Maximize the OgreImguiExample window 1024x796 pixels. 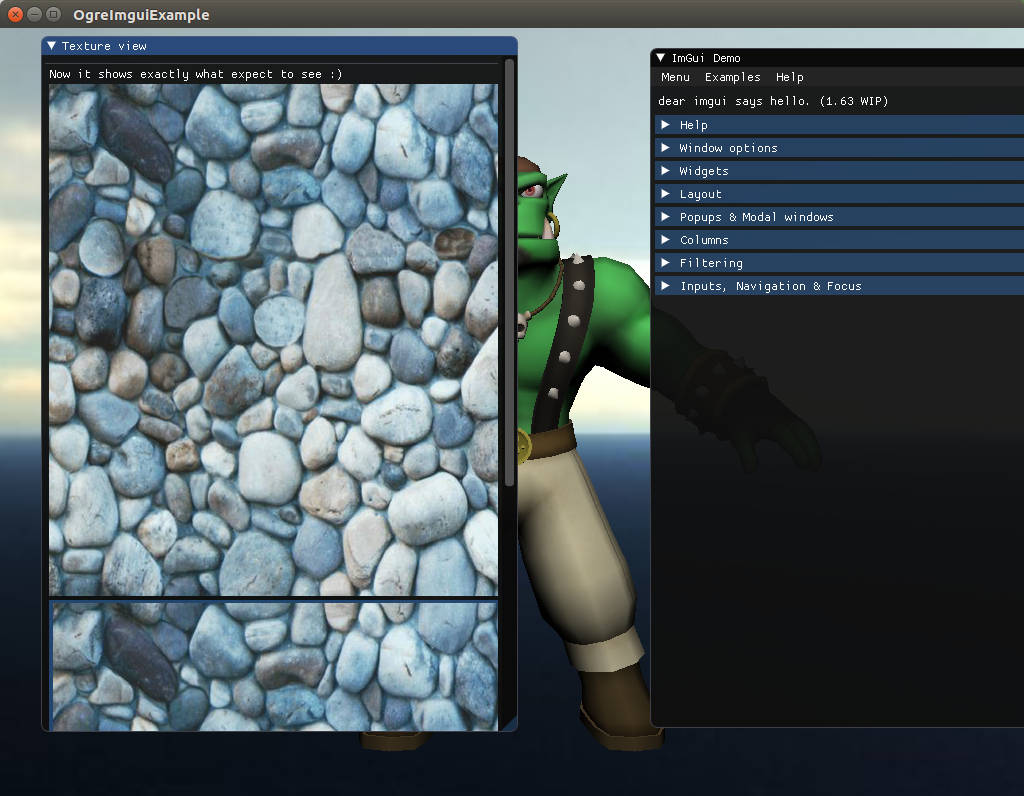tap(54, 14)
